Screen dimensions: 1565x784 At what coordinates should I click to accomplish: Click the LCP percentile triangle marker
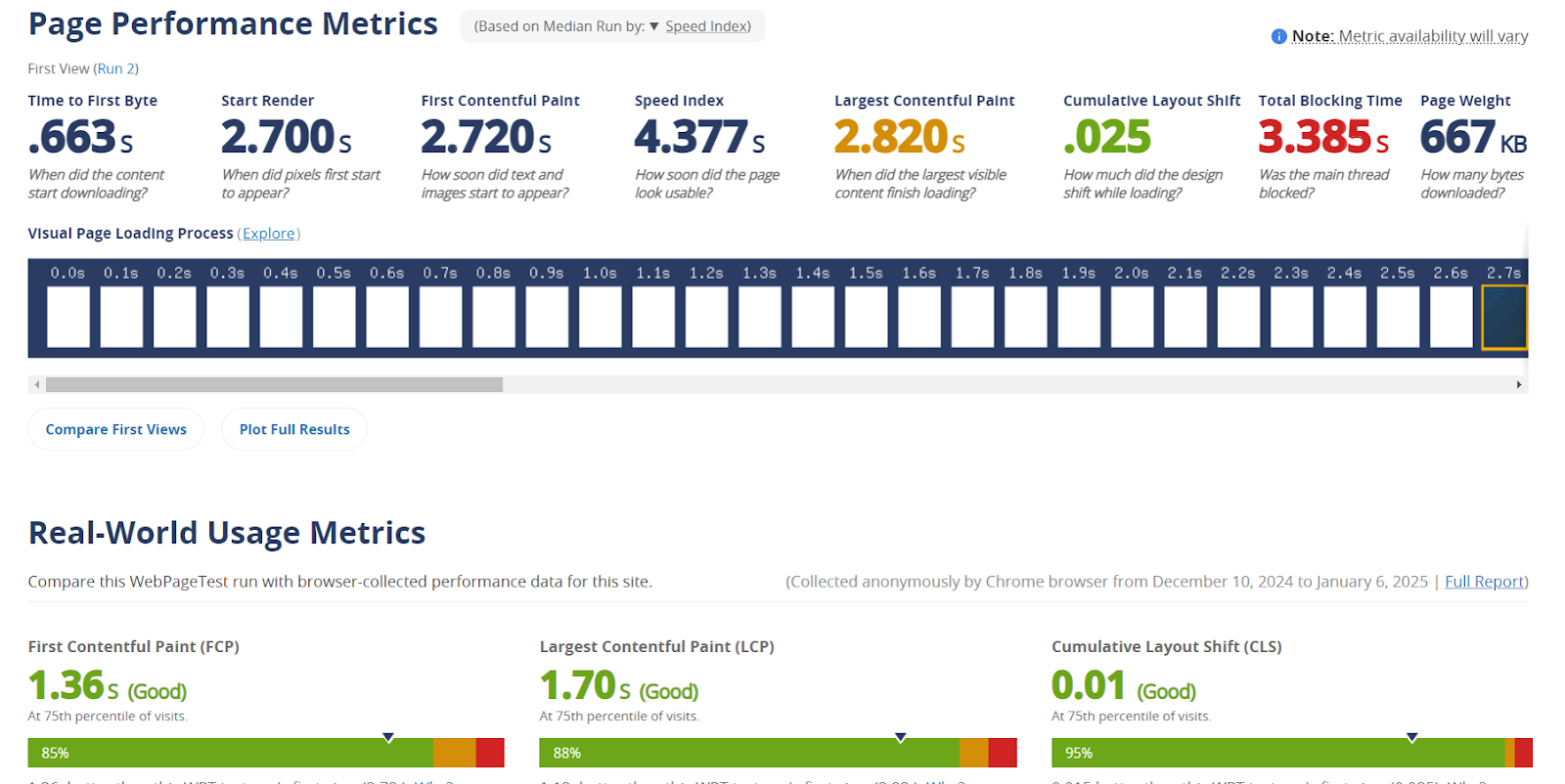[x=900, y=737]
